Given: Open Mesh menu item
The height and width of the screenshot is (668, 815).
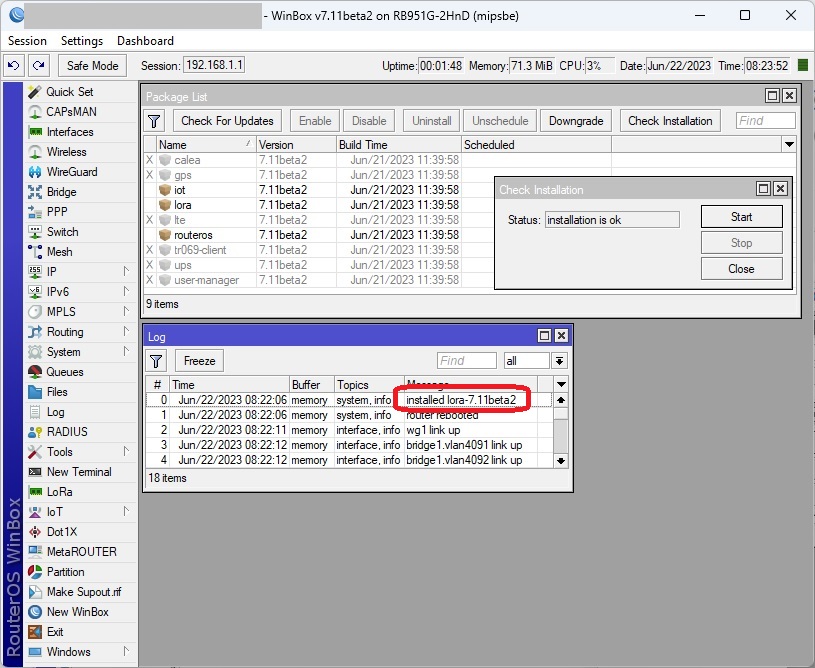Looking at the screenshot, I should coord(59,252).
